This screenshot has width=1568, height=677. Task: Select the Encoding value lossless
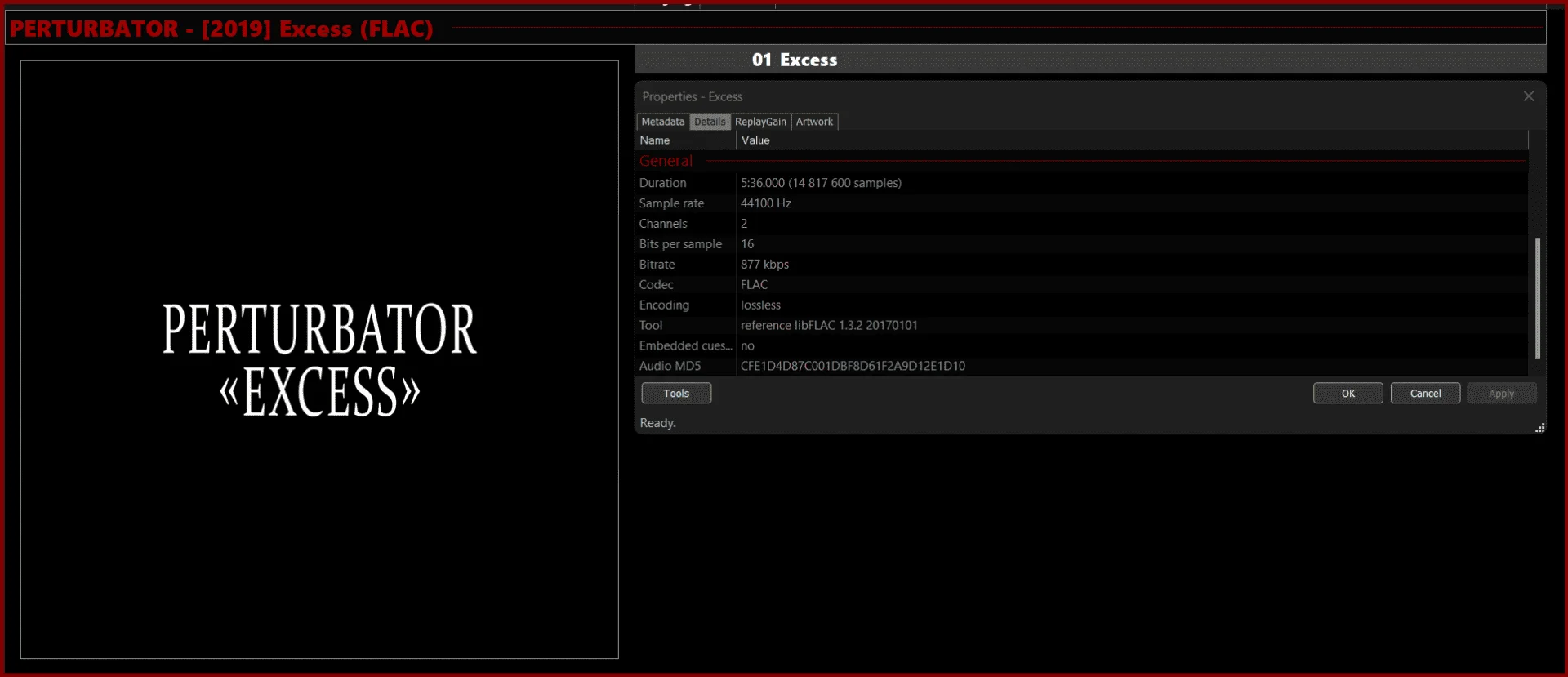[760, 305]
